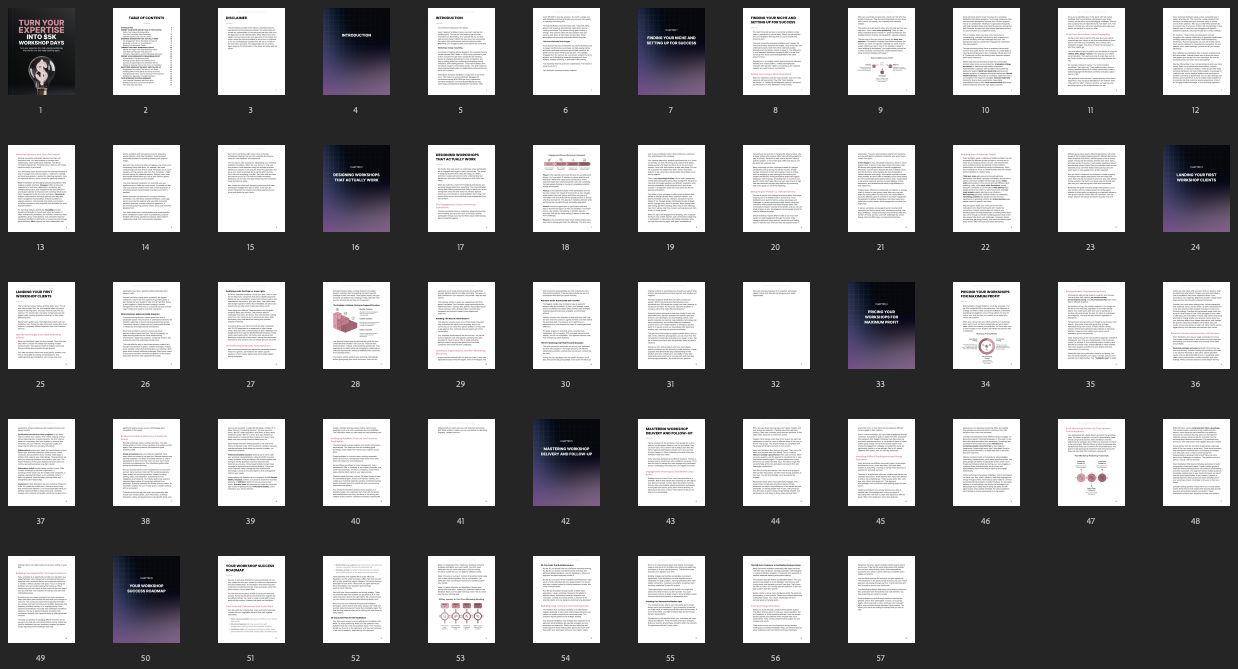Viewport: 1238px width, 669px height.
Task: Open page 9 thumbnail with small diagram
Action: (881, 52)
